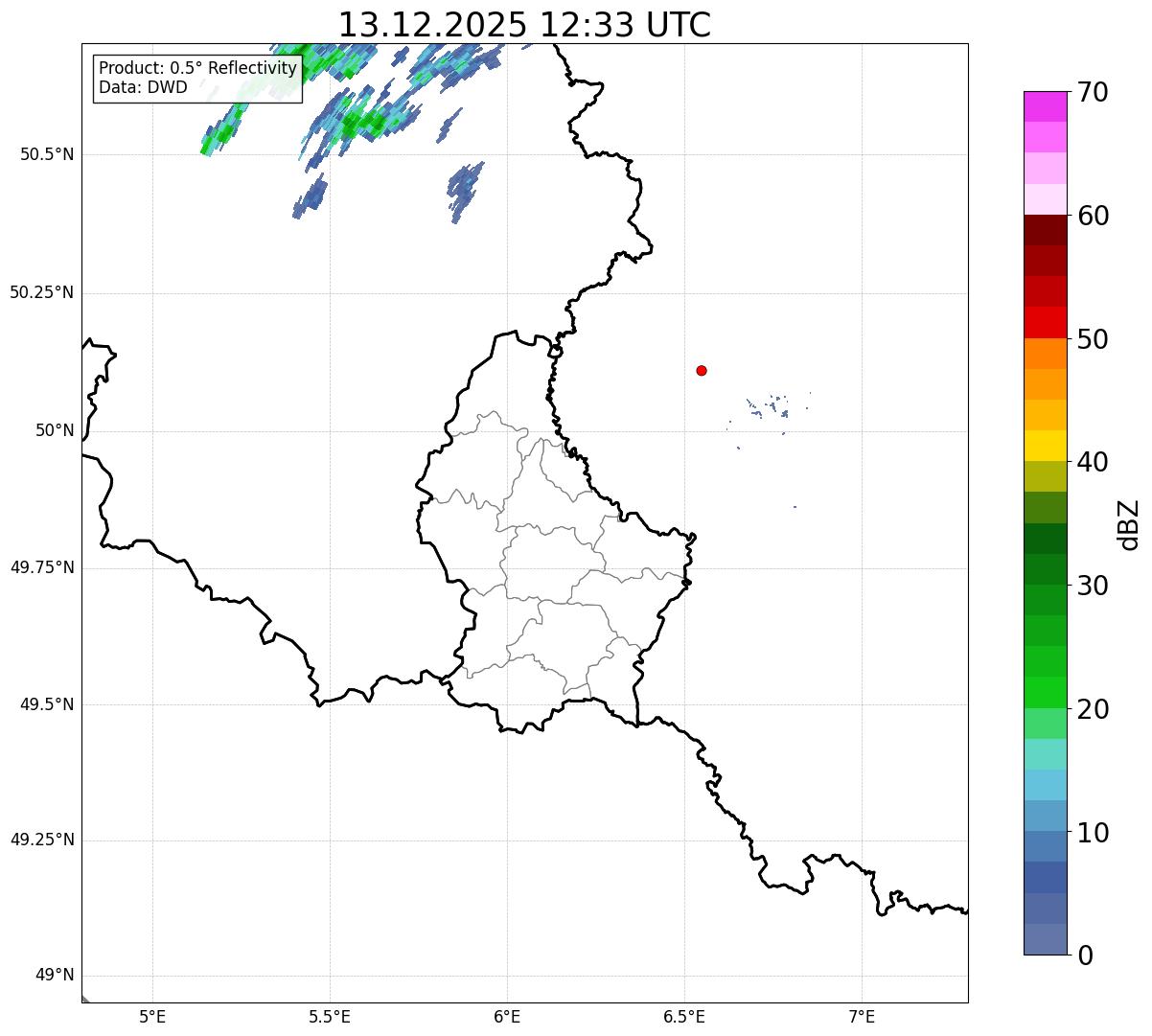Click the colorbar '30' tick label

click(1093, 586)
